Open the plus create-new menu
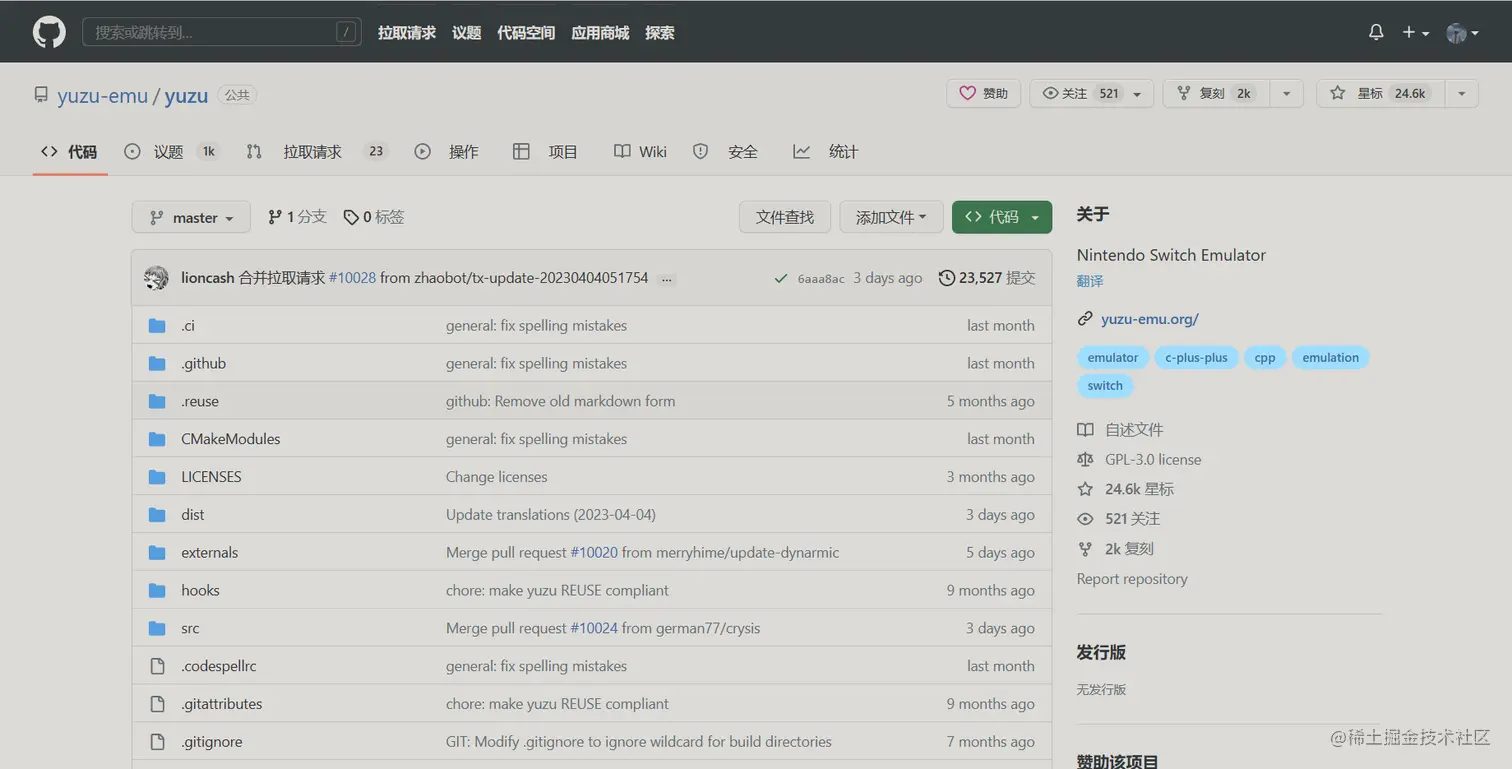 (x=1414, y=32)
